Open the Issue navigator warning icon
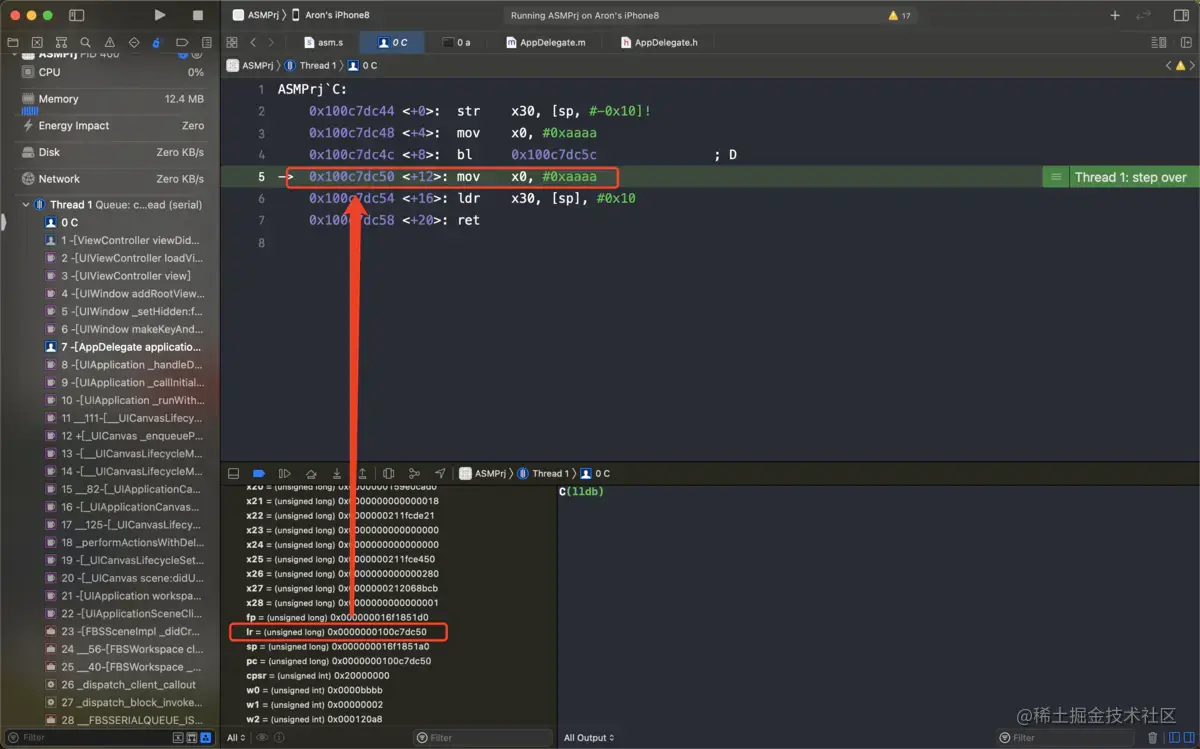 (109, 43)
